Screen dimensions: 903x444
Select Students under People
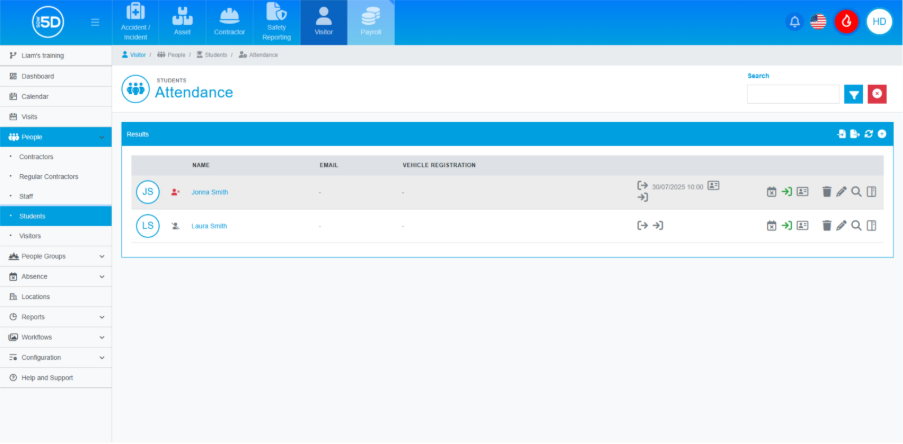(x=56, y=216)
